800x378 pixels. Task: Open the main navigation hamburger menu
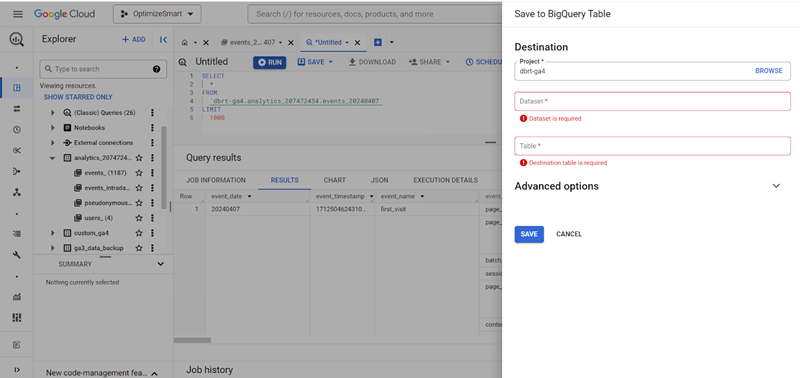pos(18,14)
